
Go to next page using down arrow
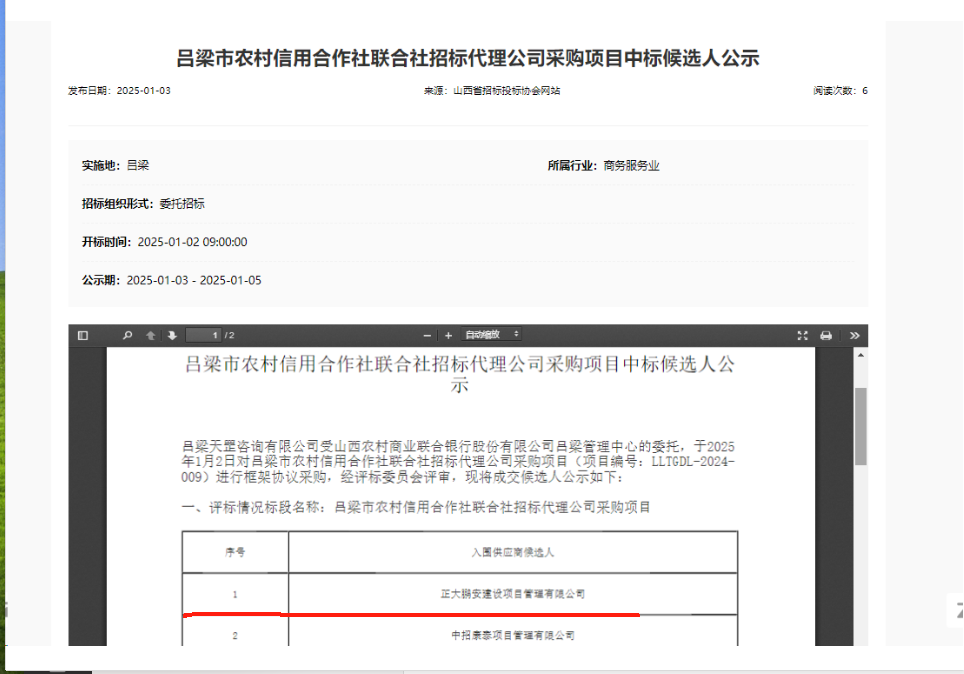point(172,335)
